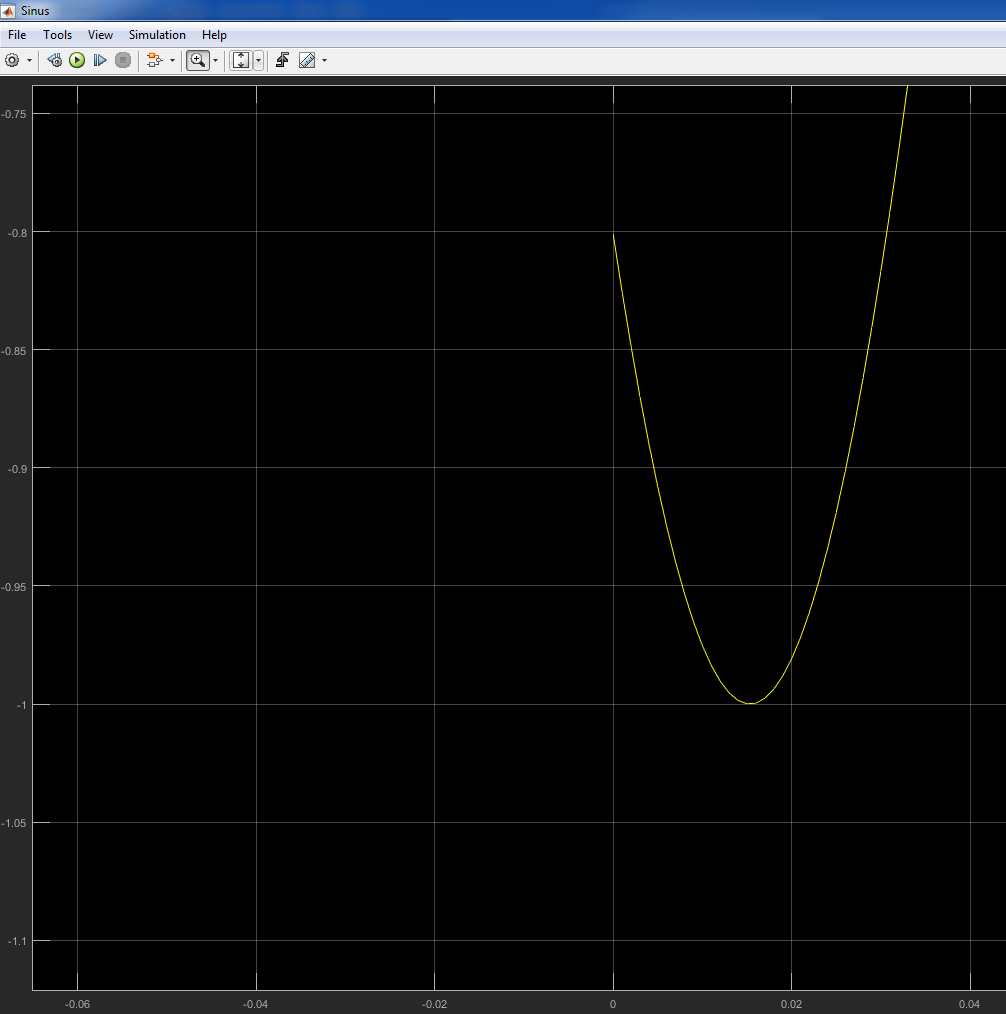
Task: Open the File menu
Action: coord(17,35)
